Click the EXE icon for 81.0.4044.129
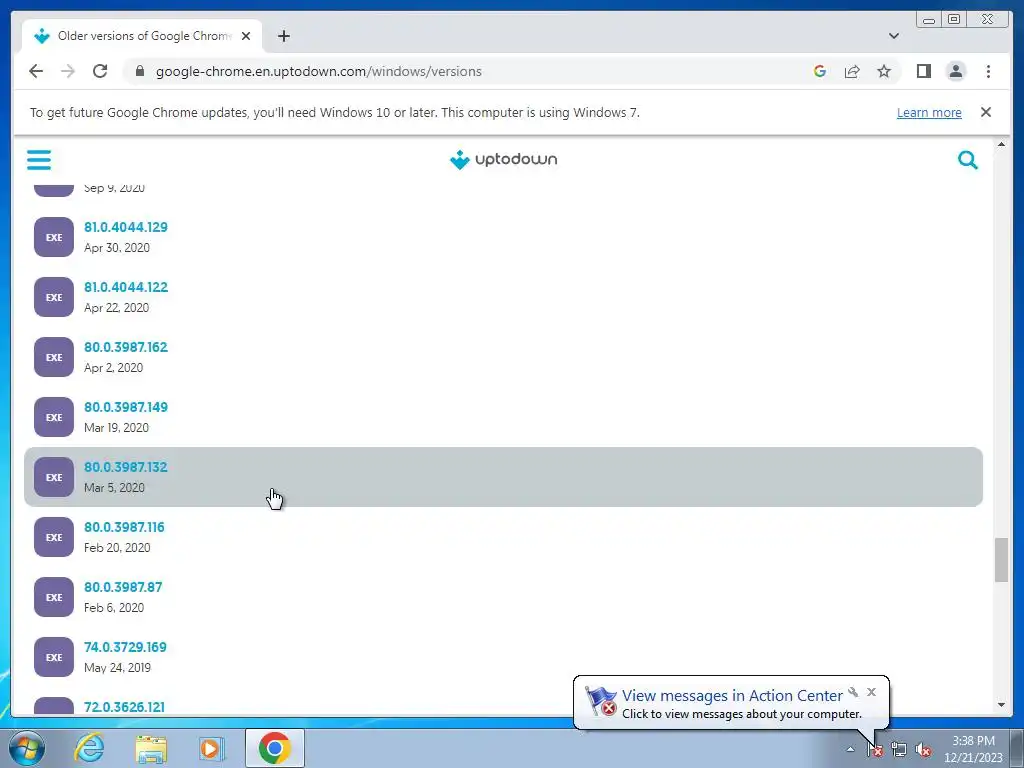Screen dimensions: 1024x768 tap(54, 237)
